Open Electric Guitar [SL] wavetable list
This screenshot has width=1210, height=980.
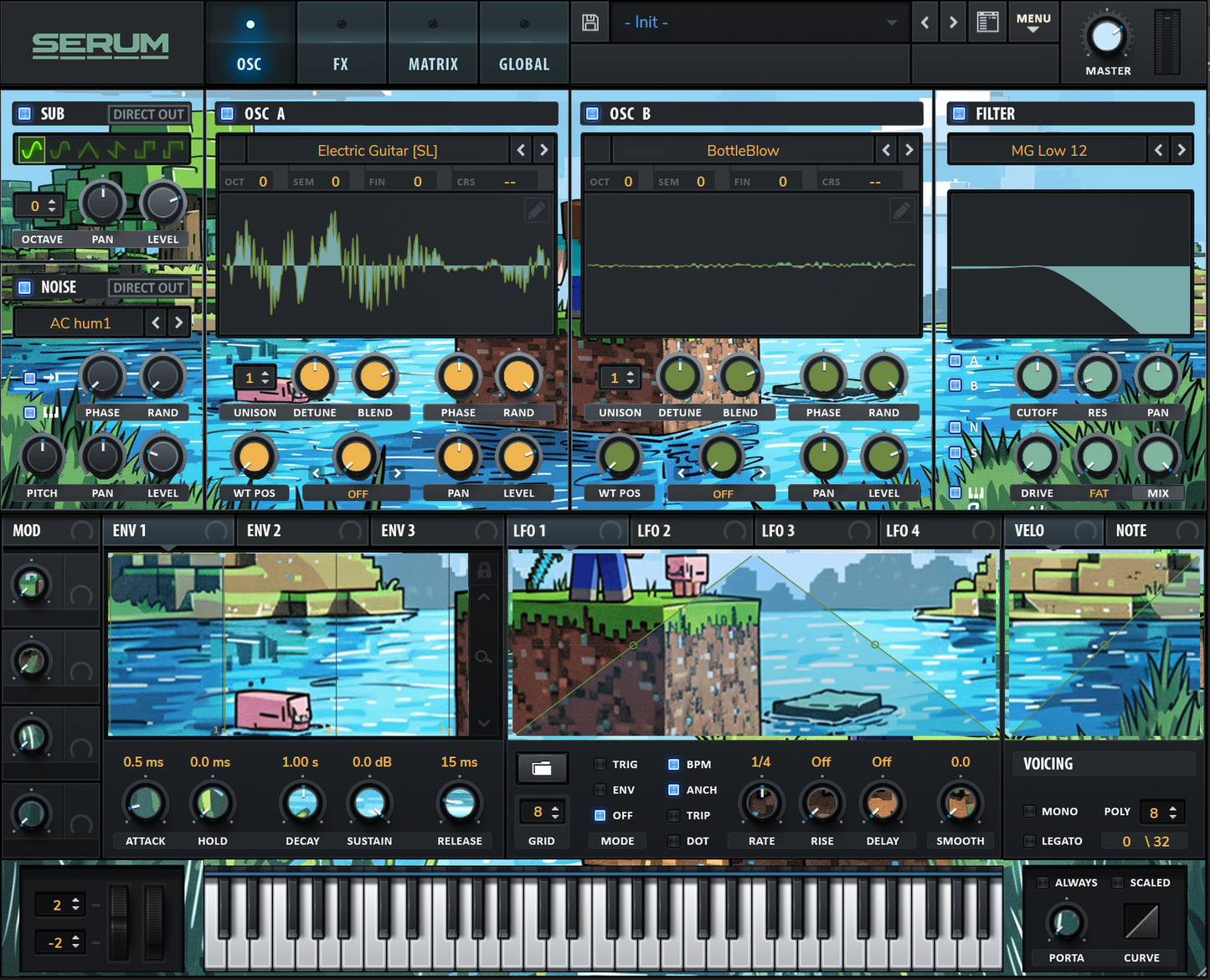click(378, 150)
